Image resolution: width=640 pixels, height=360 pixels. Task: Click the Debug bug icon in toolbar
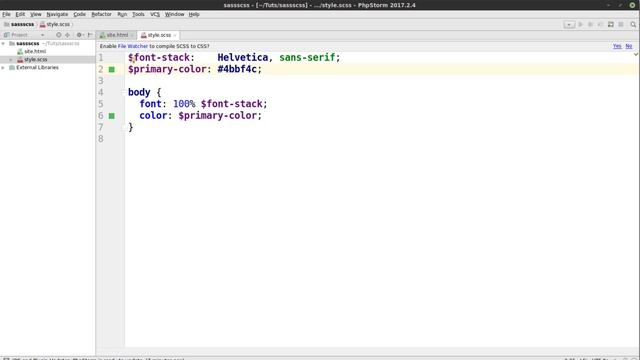point(590,24)
